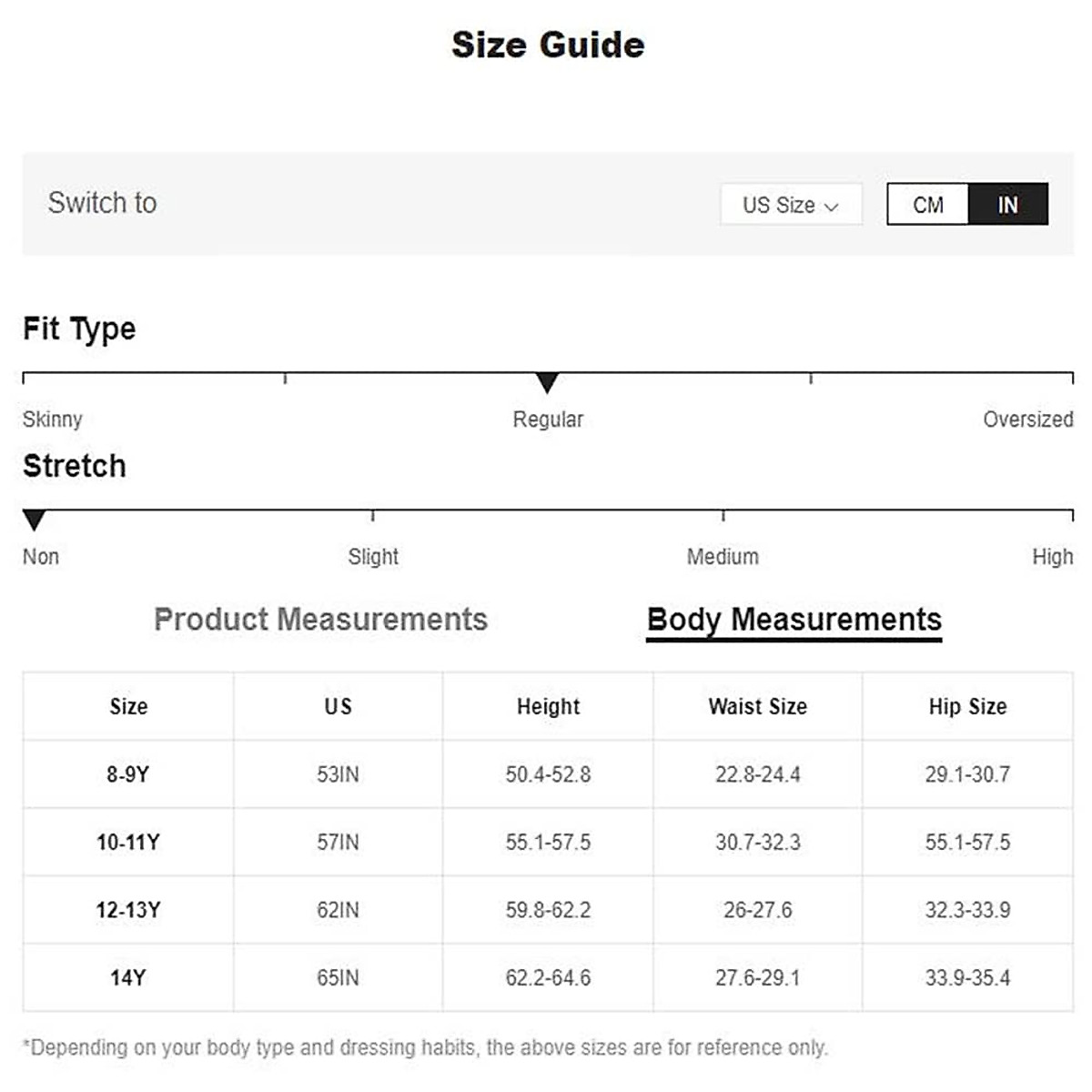The image size is (1092, 1092).
Task: Open the Body Measurements tab
Action: click(x=794, y=620)
